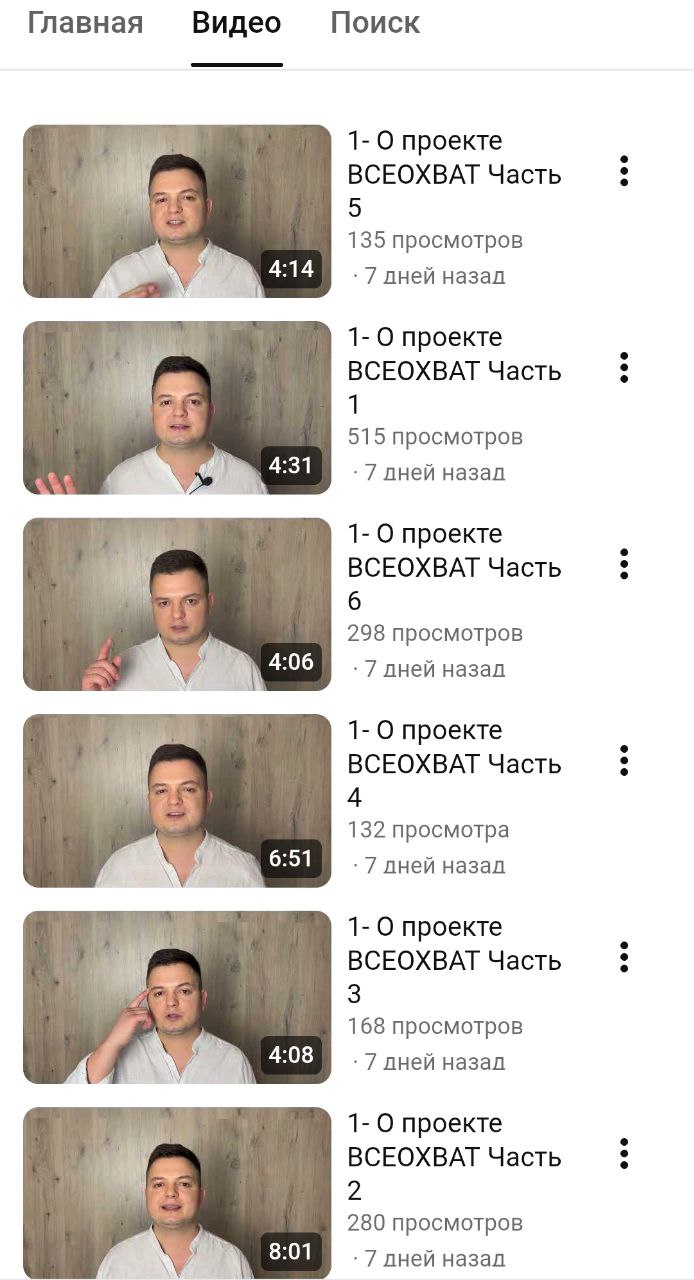Open title О проекте ВСЕОХВАТ Часть 6
The height and width of the screenshot is (1280, 694).
point(455,567)
